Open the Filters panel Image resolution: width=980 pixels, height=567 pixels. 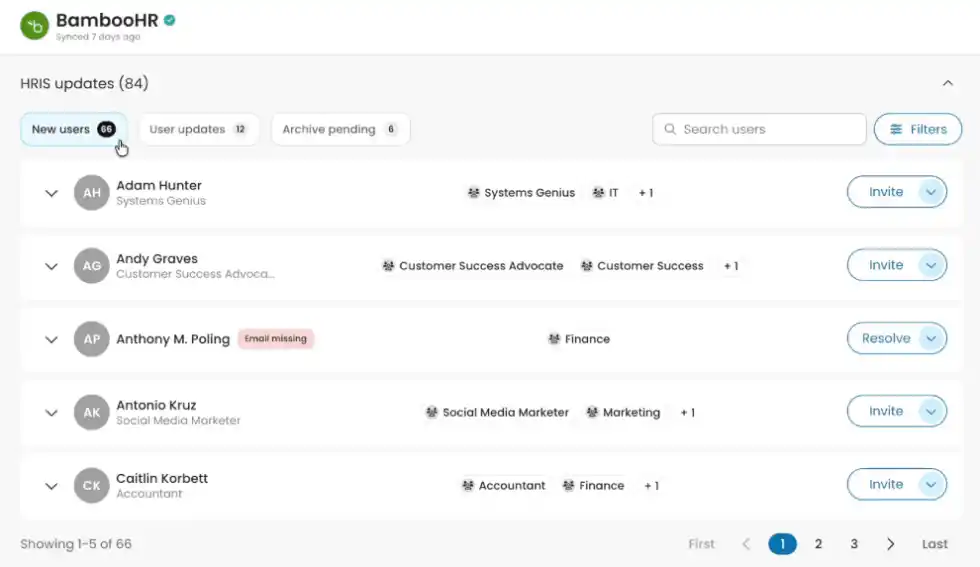point(918,129)
